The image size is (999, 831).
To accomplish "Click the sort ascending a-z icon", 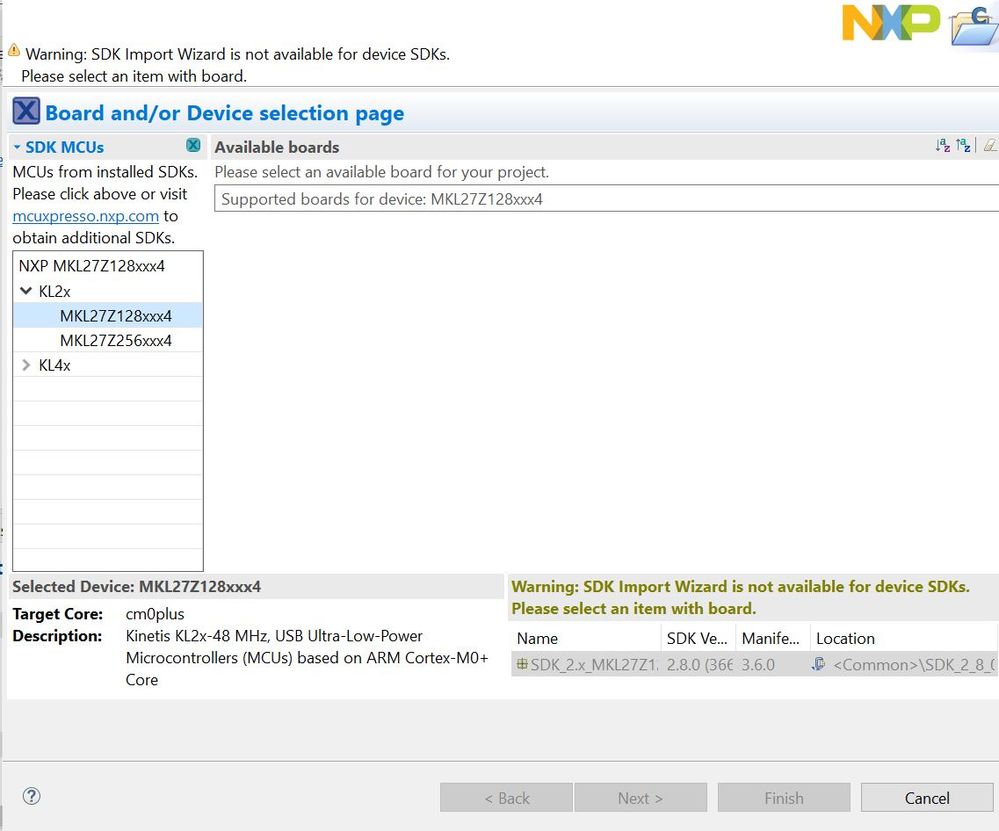I will tap(943, 146).
